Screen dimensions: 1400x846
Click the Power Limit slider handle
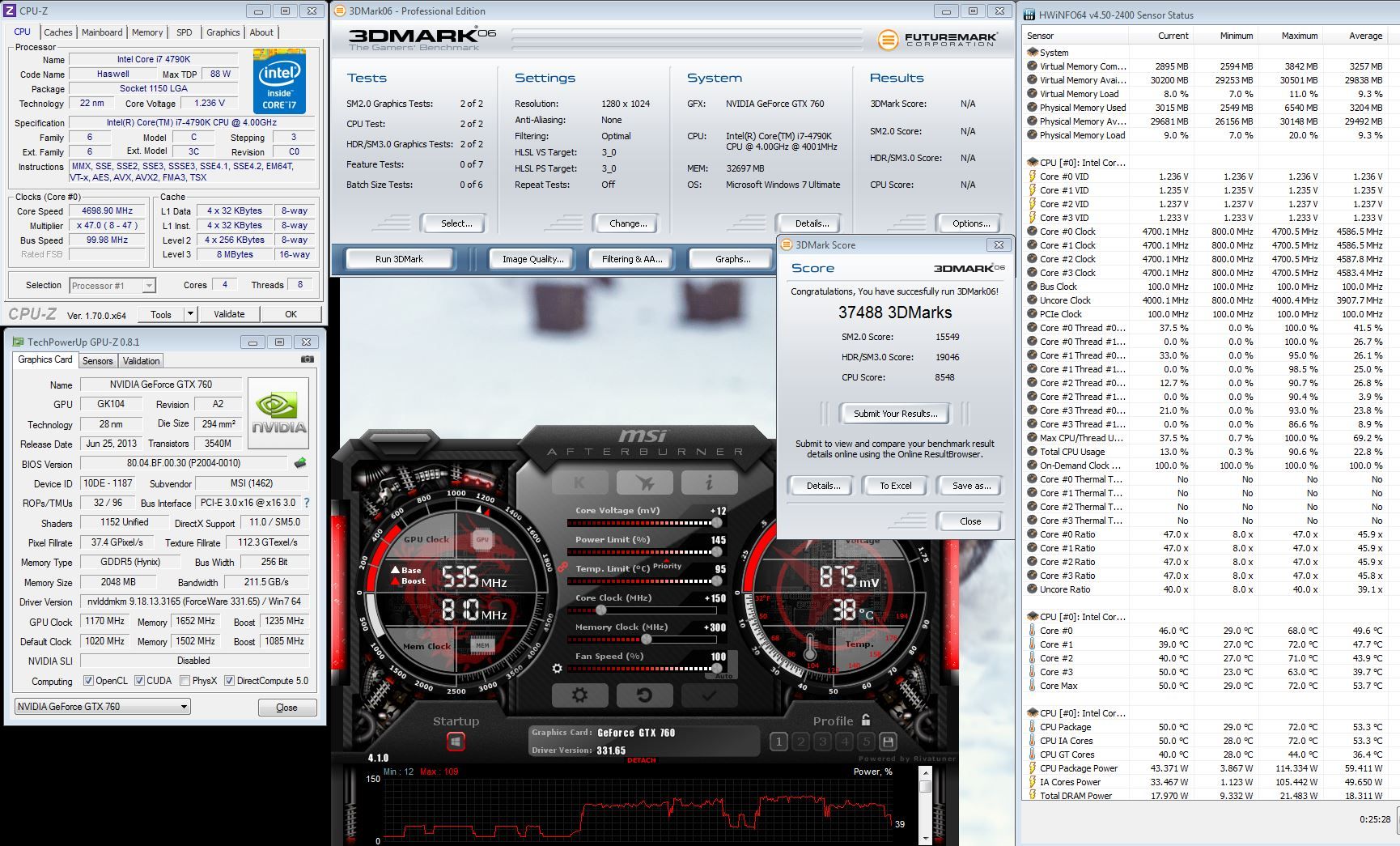click(716, 552)
